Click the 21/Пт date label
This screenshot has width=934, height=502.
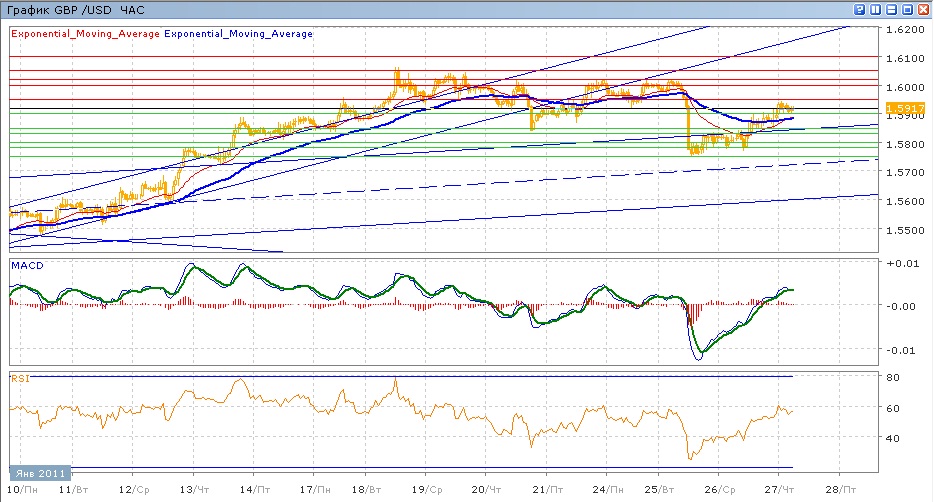[548, 489]
